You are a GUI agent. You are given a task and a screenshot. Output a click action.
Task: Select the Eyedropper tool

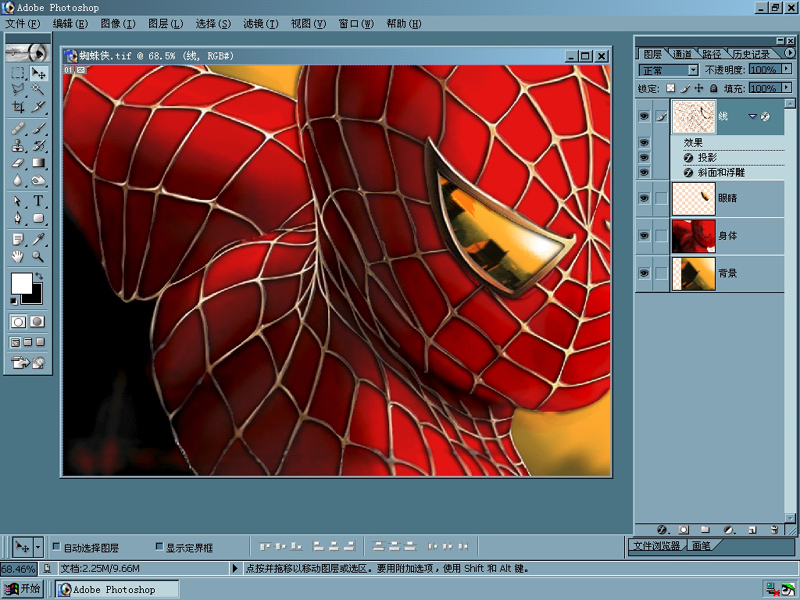[x=38, y=239]
